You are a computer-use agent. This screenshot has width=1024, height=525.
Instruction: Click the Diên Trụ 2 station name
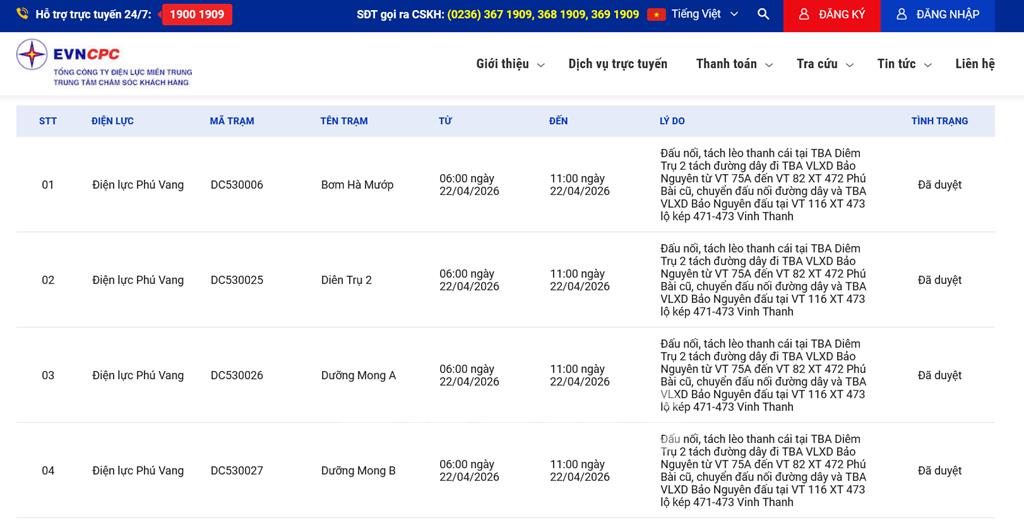(346, 281)
